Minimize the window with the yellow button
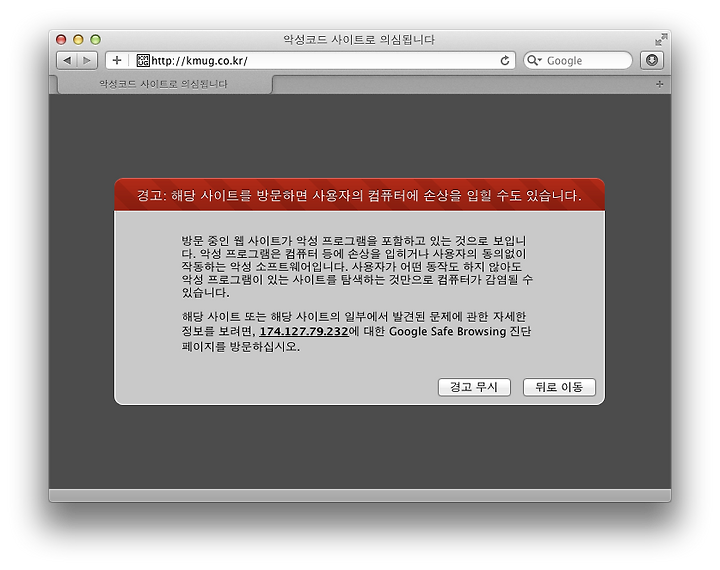This screenshot has height=570, width=720. pyautogui.click(x=79, y=40)
